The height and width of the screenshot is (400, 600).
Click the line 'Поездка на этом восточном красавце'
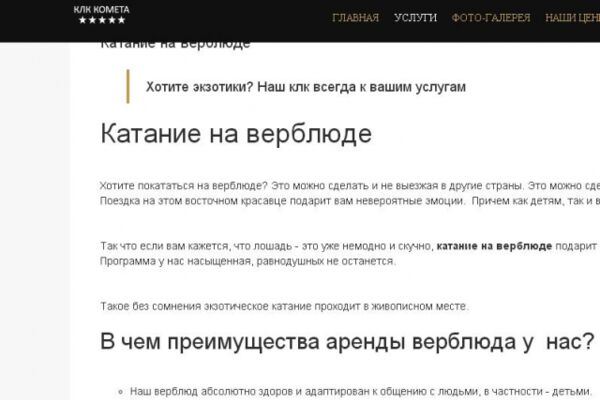click(350, 201)
